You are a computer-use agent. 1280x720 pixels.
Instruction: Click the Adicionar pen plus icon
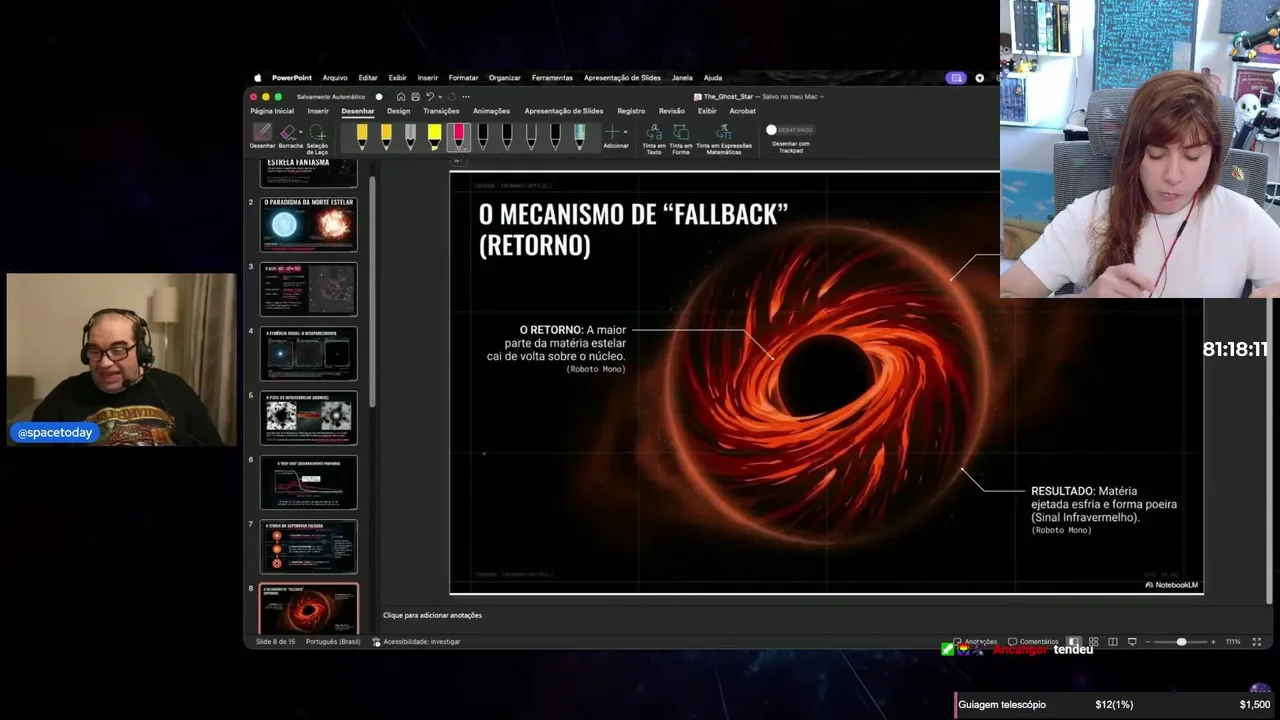613,132
